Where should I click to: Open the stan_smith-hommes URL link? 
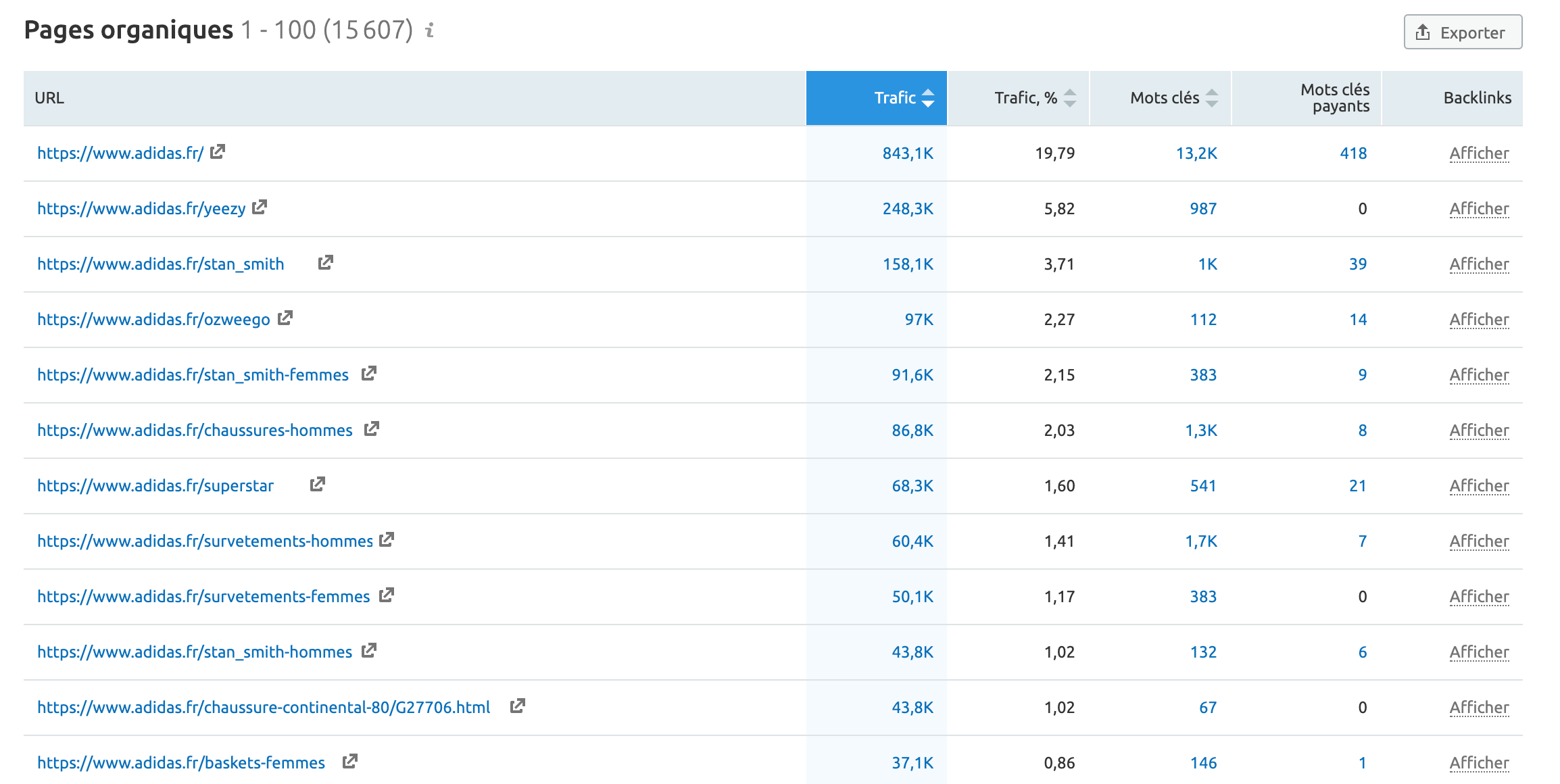pyautogui.click(x=195, y=652)
